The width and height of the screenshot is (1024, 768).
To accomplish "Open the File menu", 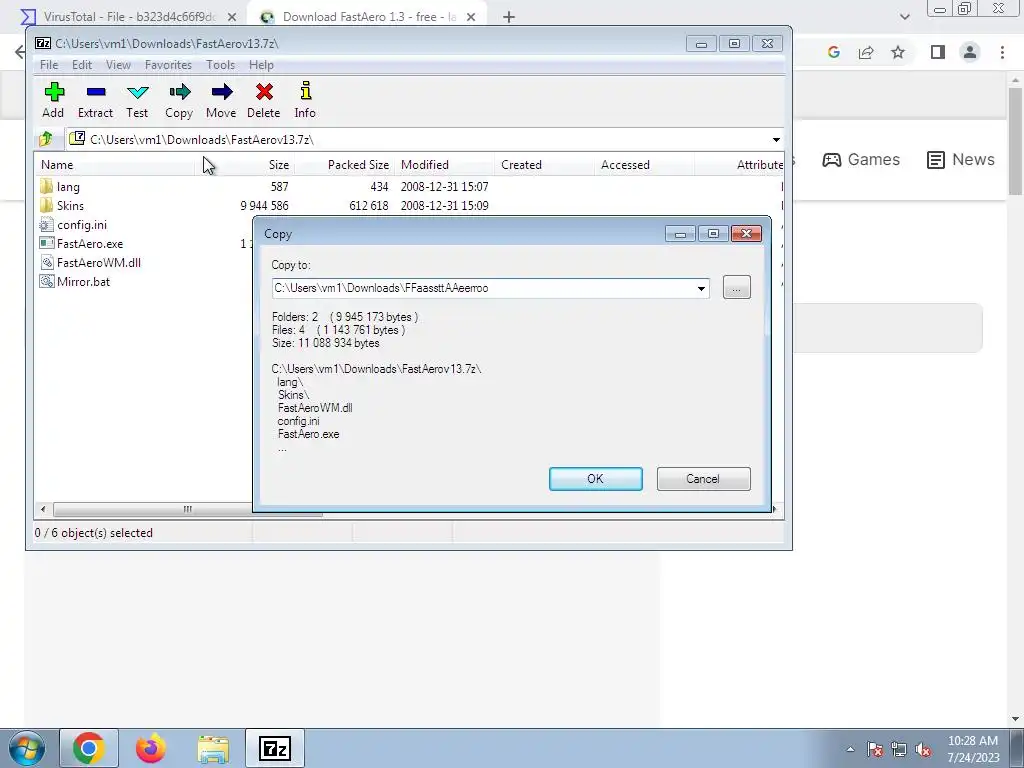I will point(49,65).
